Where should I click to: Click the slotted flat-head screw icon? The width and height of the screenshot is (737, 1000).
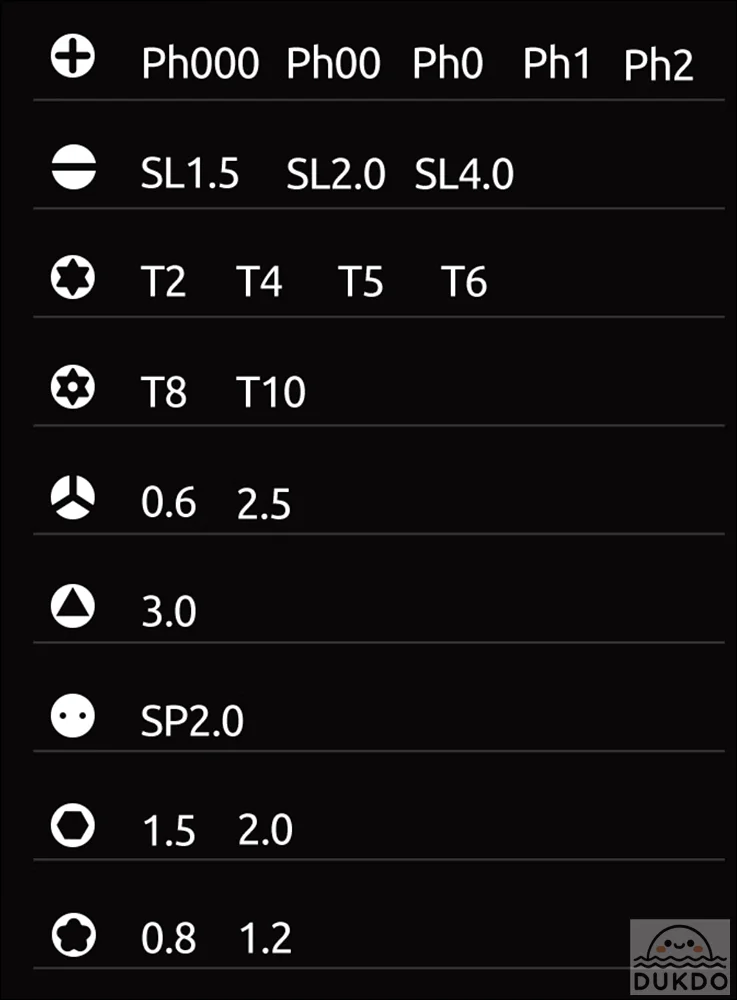point(73,167)
